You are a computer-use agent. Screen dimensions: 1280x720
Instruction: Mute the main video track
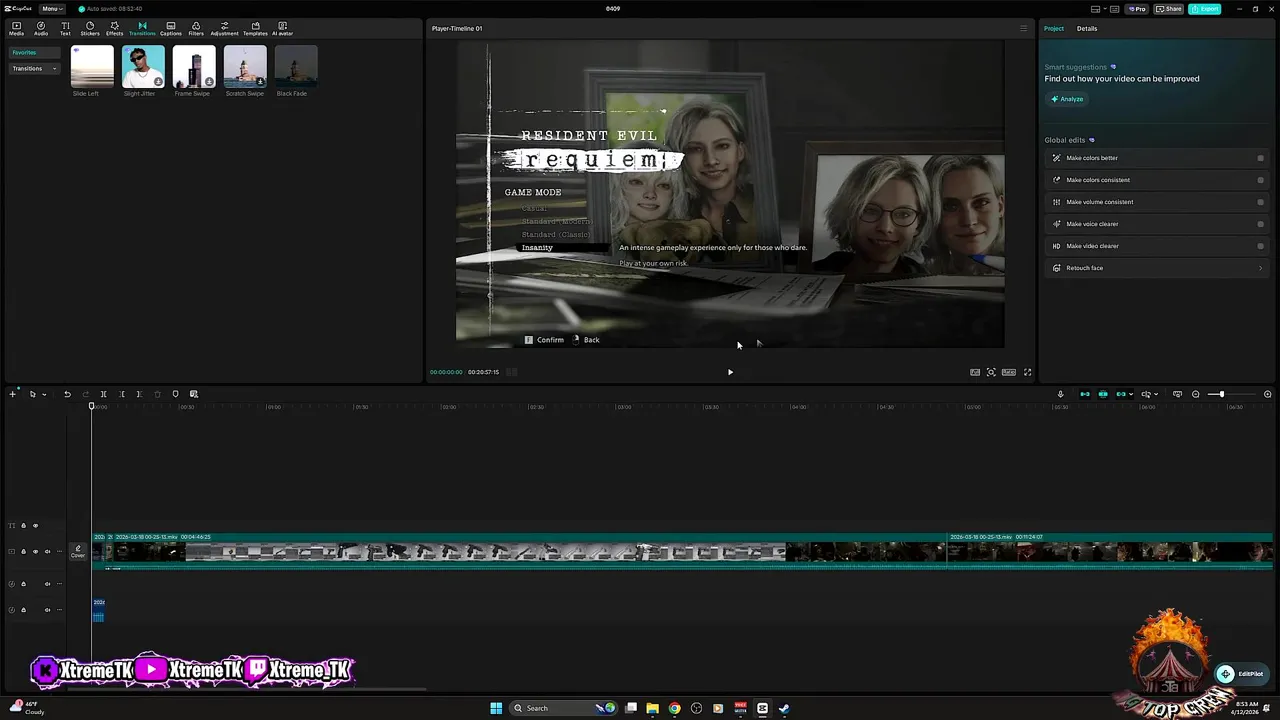47,552
